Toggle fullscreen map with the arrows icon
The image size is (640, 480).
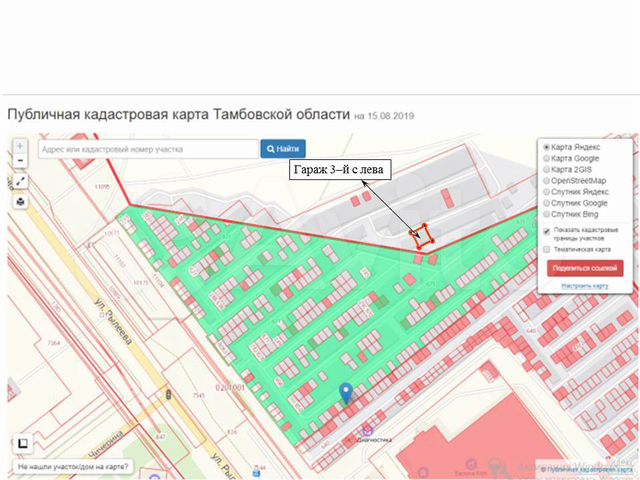coord(20,181)
